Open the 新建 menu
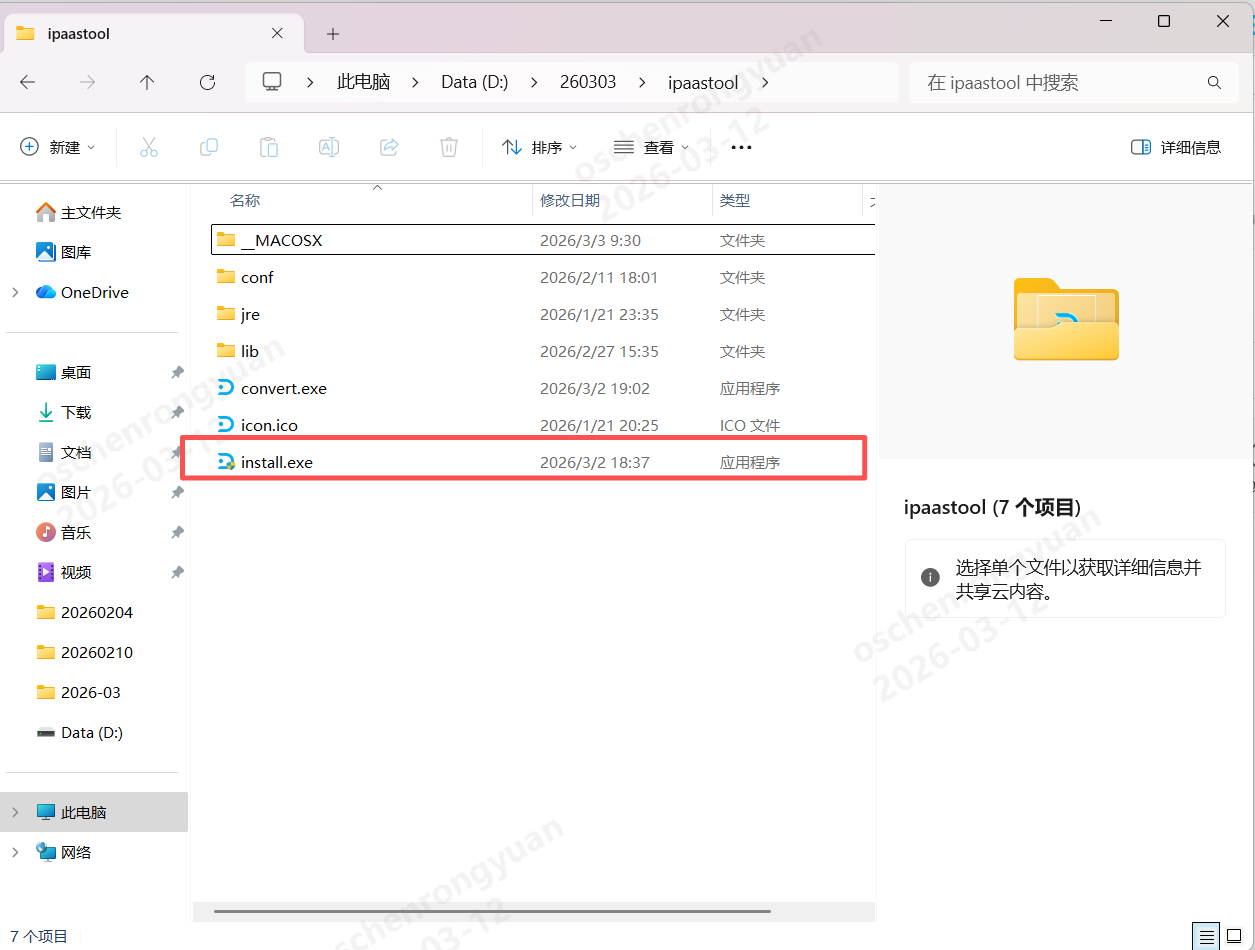The width and height of the screenshot is (1255, 950). click(x=57, y=146)
